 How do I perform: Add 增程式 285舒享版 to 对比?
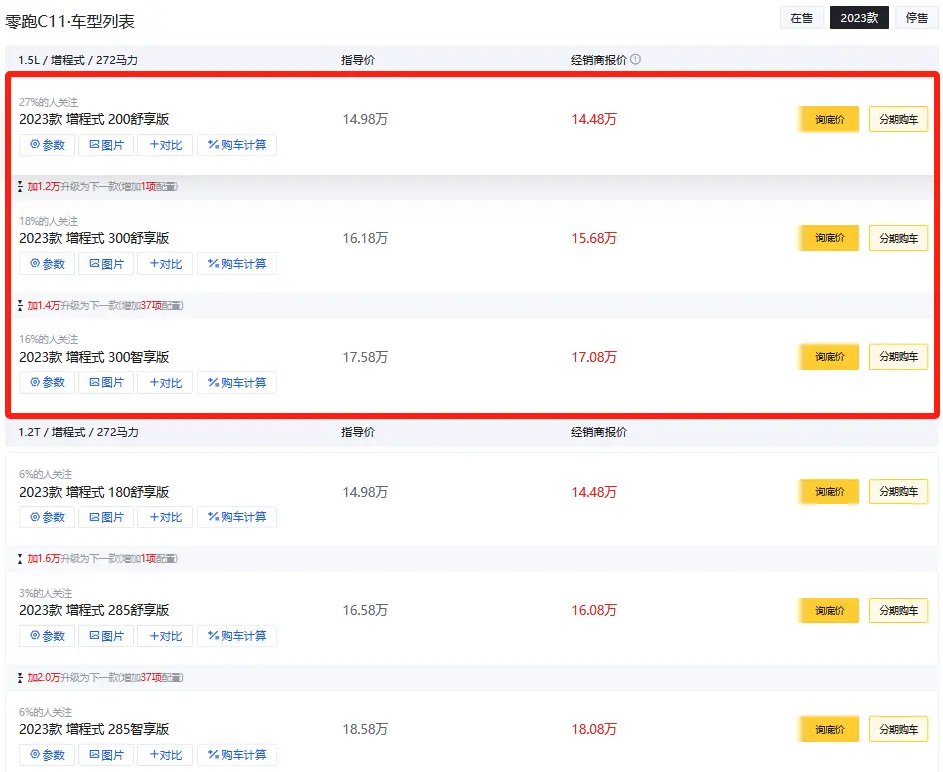coord(165,636)
